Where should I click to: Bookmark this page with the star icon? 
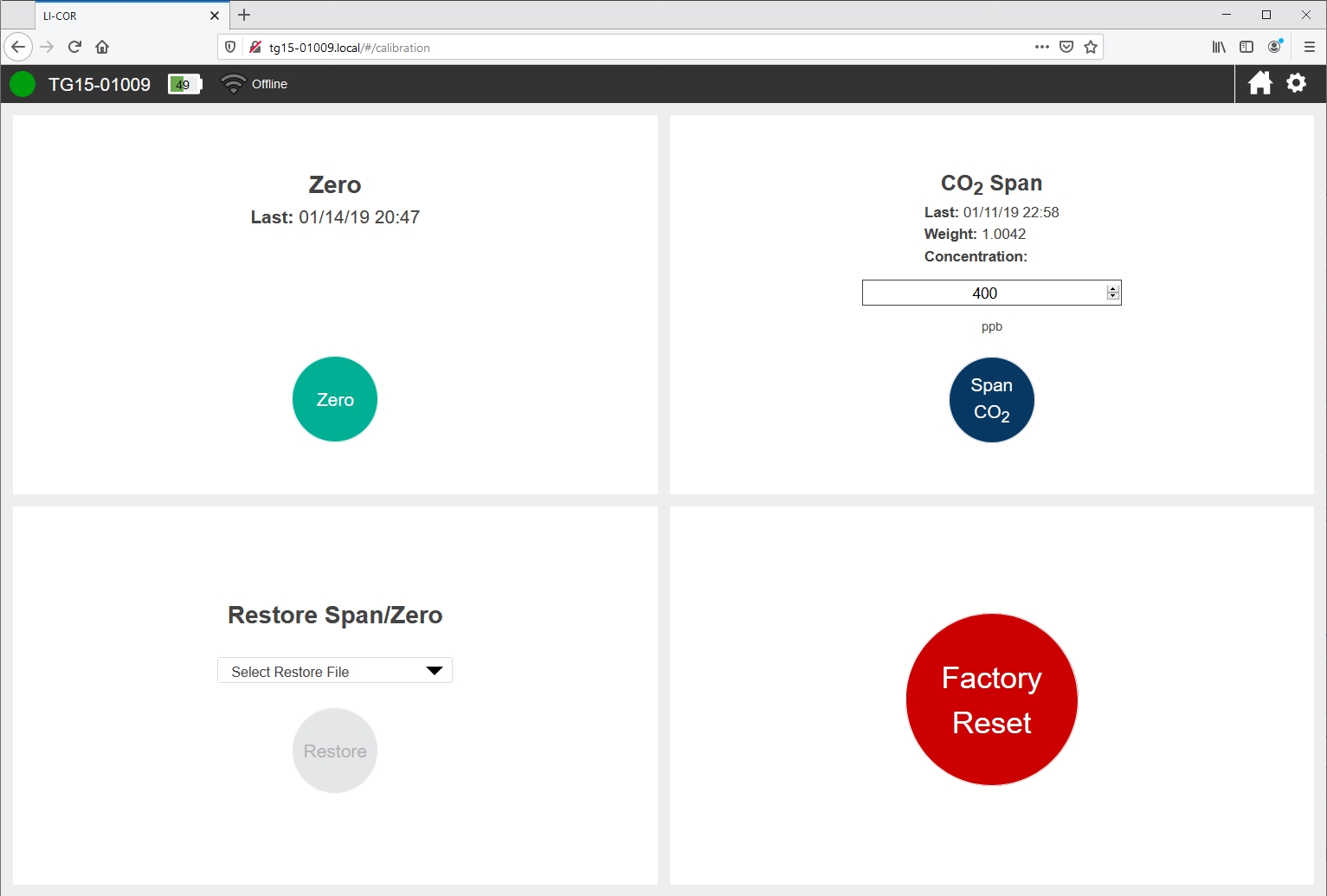pos(1091,47)
